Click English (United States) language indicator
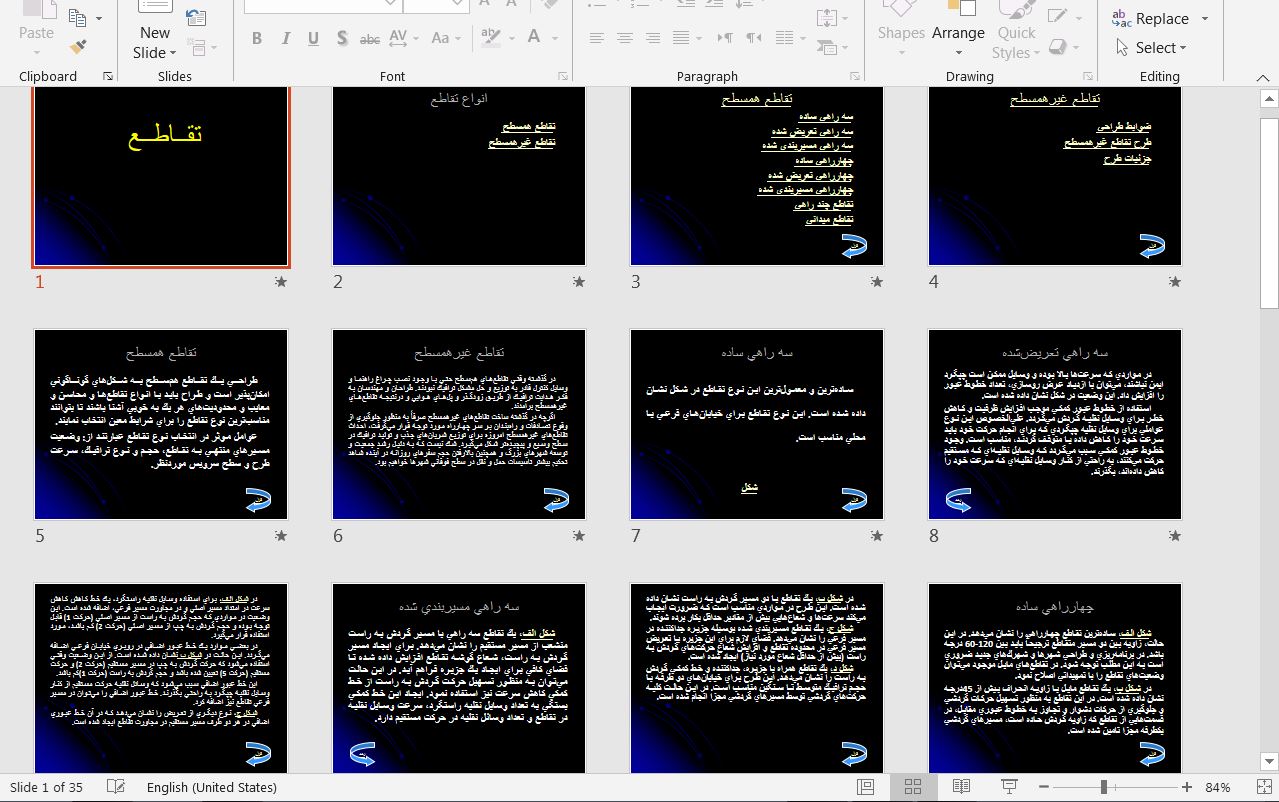Image resolution: width=1279 pixels, height=802 pixels. pos(212,787)
